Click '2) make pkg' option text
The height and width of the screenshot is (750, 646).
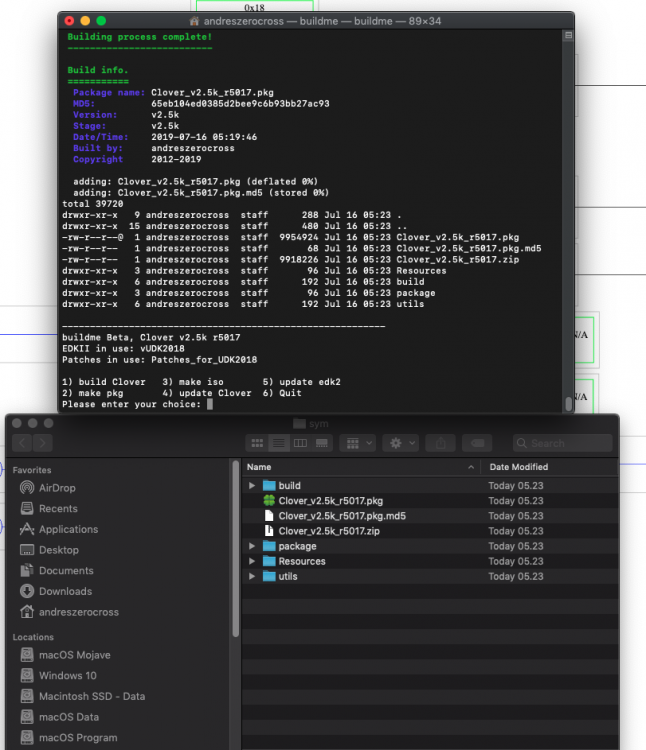tap(93, 393)
